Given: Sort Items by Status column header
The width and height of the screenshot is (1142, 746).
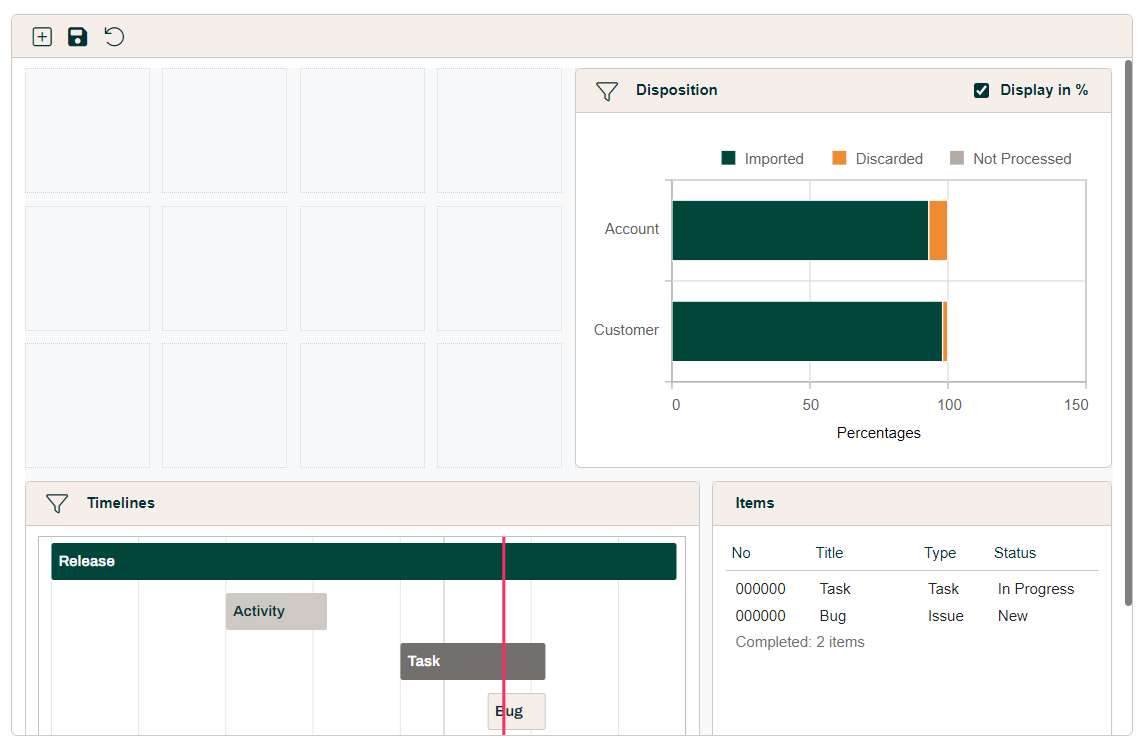Looking at the screenshot, I should tap(1014, 553).
